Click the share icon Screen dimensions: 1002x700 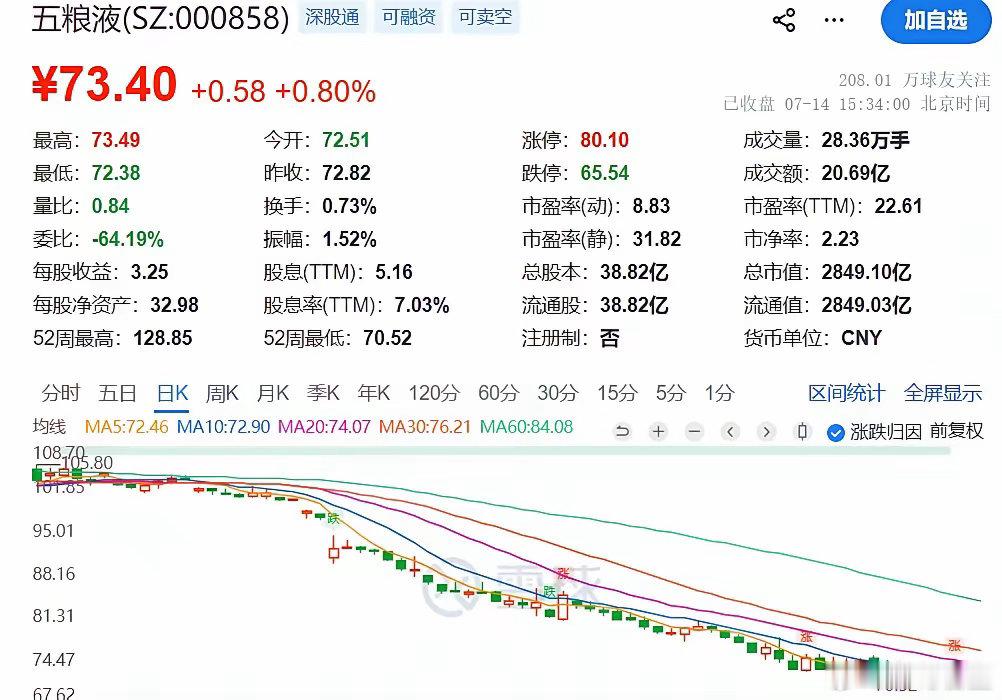[784, 20]
